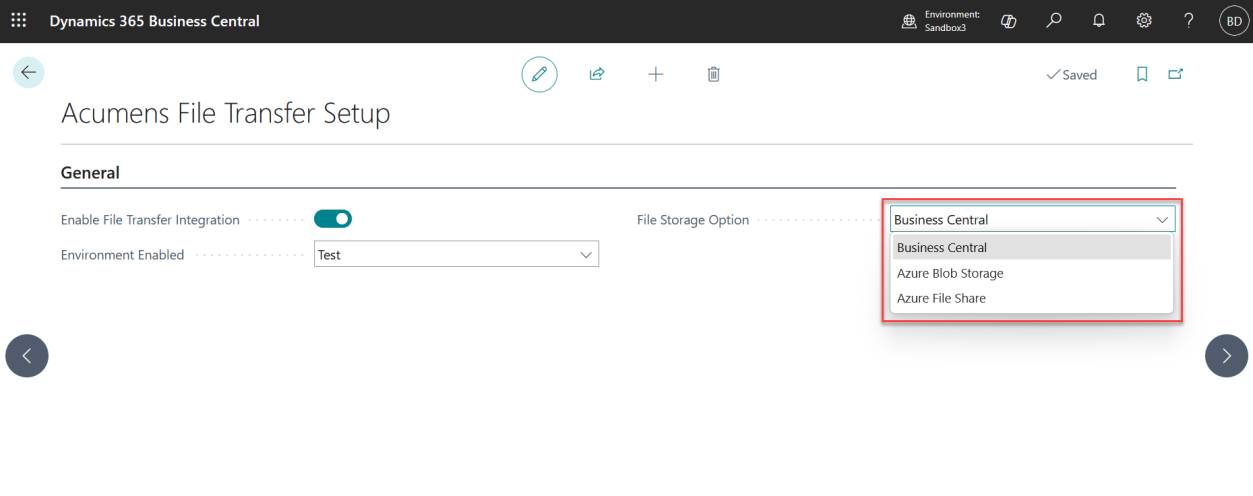Screen dimensions: 1253x496
Task: Open the BD user account avatar
Action: [1234, 21]
